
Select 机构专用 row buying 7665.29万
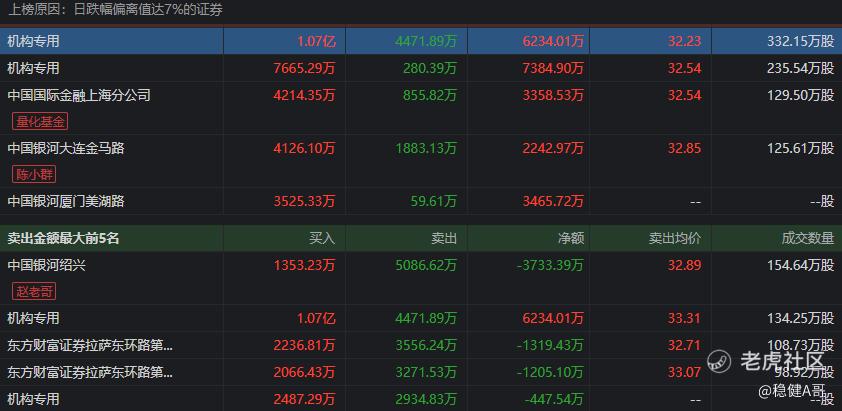tap(34, 68)
